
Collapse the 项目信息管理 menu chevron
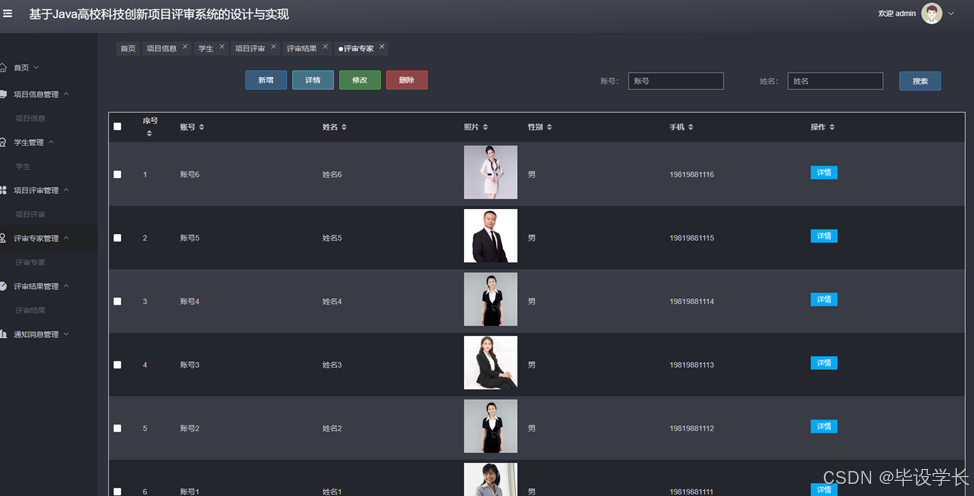tap(66, 94)
